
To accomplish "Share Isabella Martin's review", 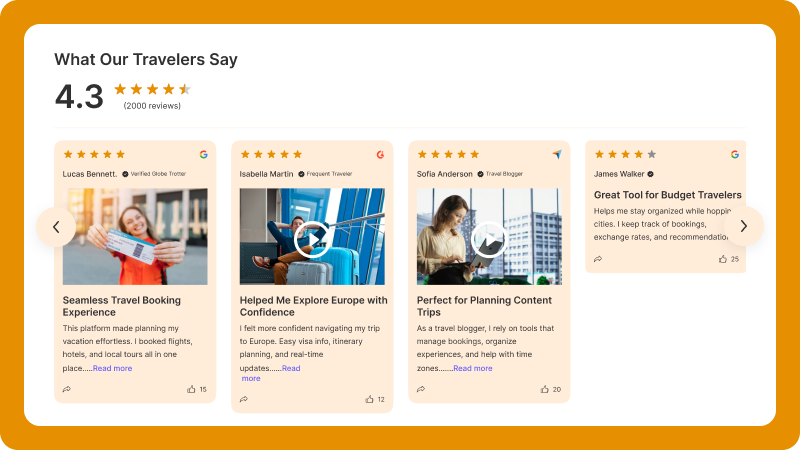I will 244,399.
